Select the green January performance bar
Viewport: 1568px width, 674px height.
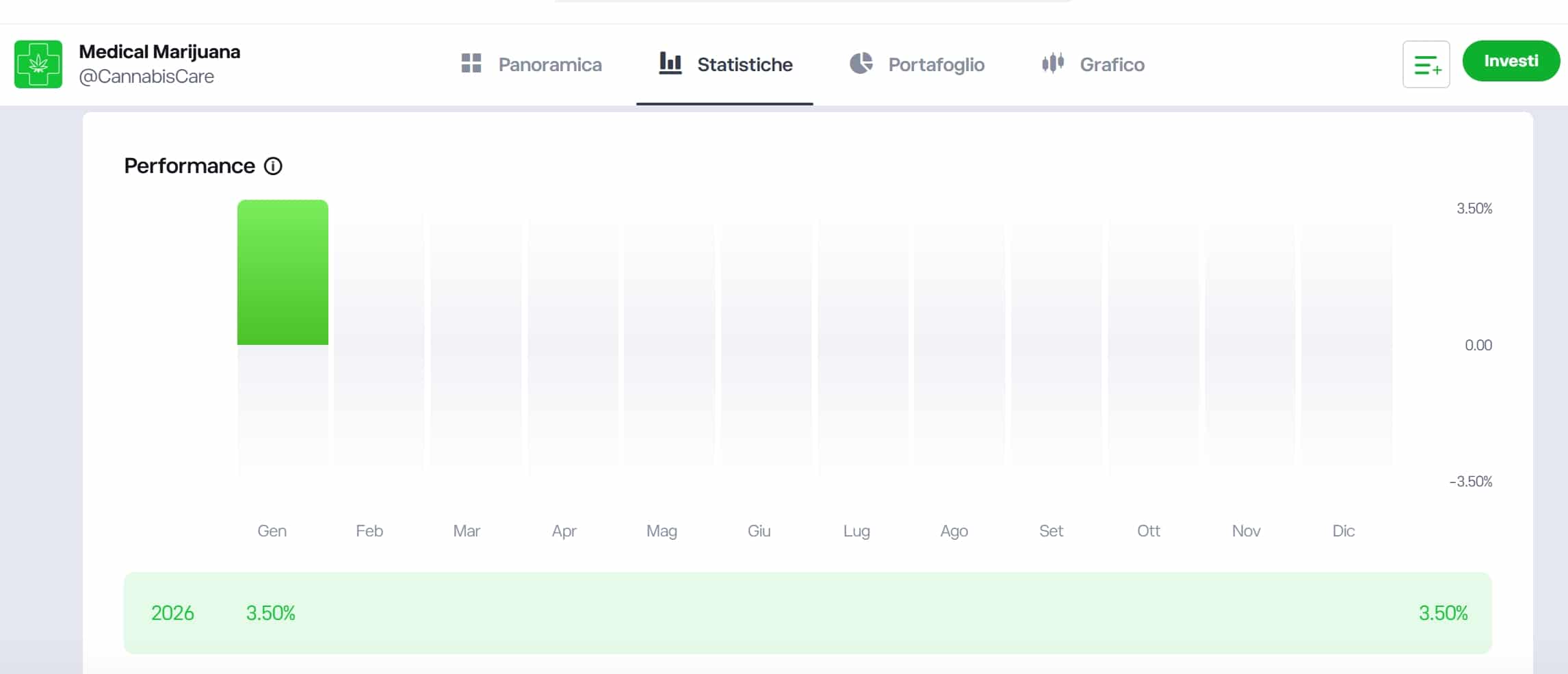pyautogui.click(x=283, y=272)
